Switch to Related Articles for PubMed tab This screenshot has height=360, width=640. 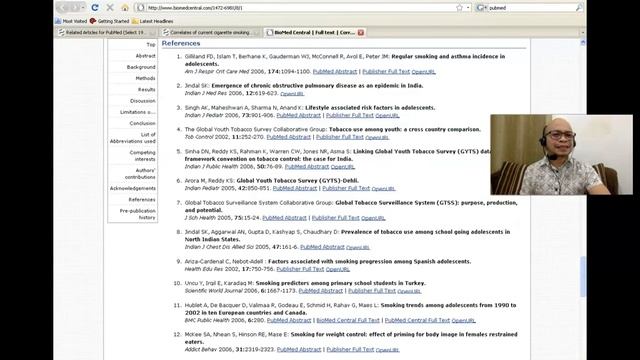(106, 32)
